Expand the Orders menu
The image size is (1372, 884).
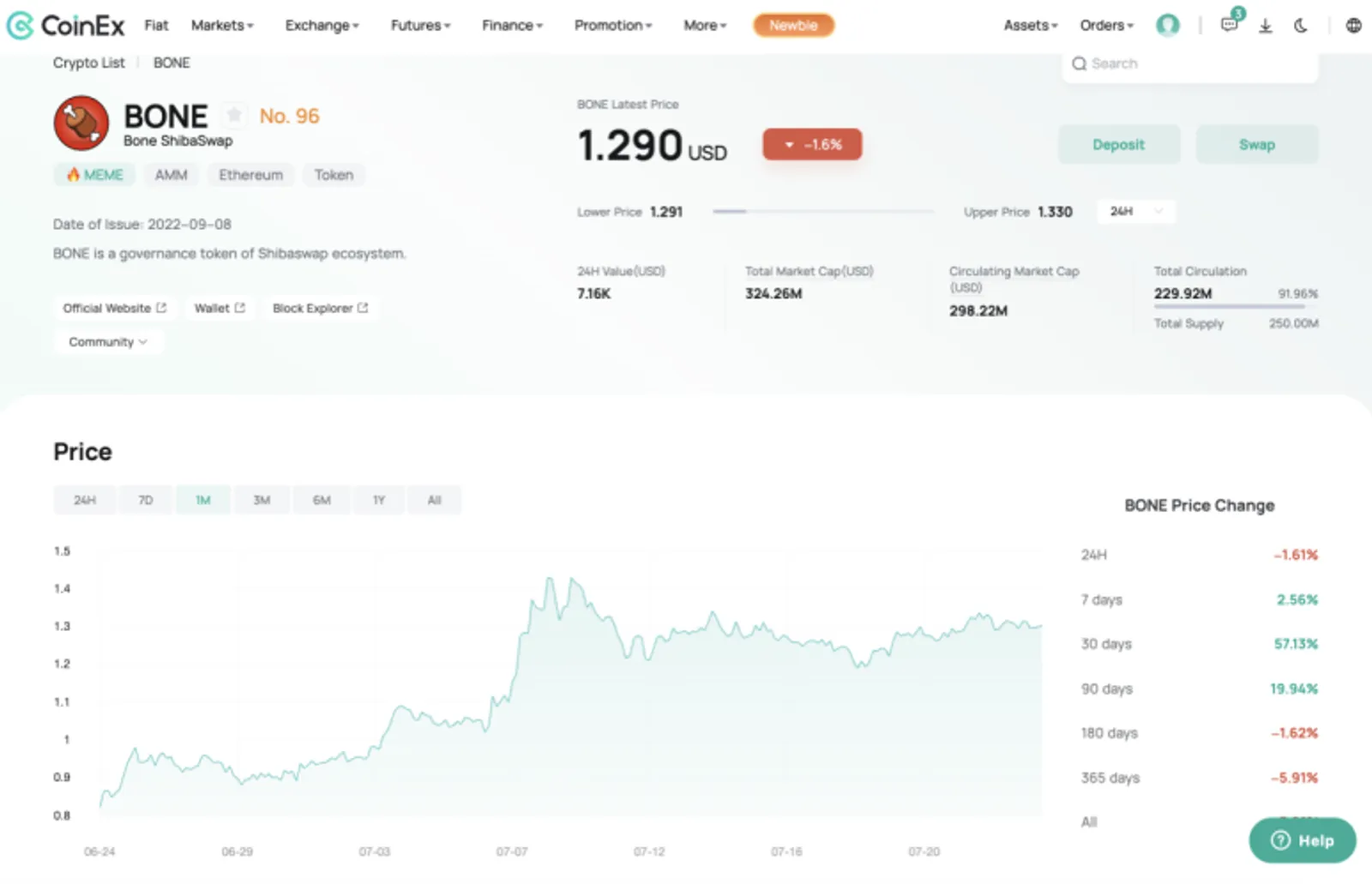pyautogui.click(x=1106, y=26)
